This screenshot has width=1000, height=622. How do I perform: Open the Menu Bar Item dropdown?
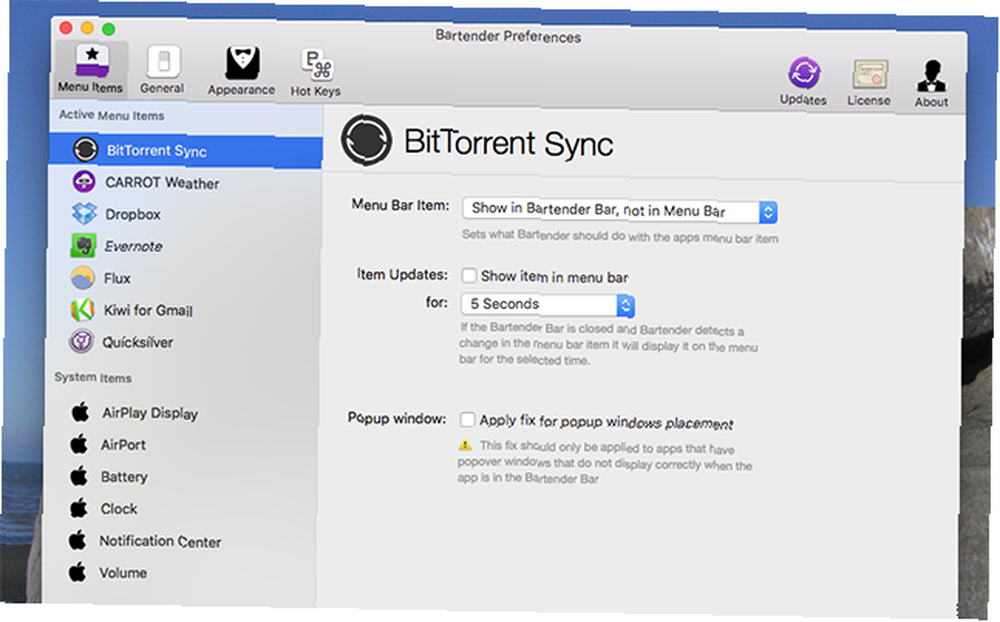click(620, 210)
